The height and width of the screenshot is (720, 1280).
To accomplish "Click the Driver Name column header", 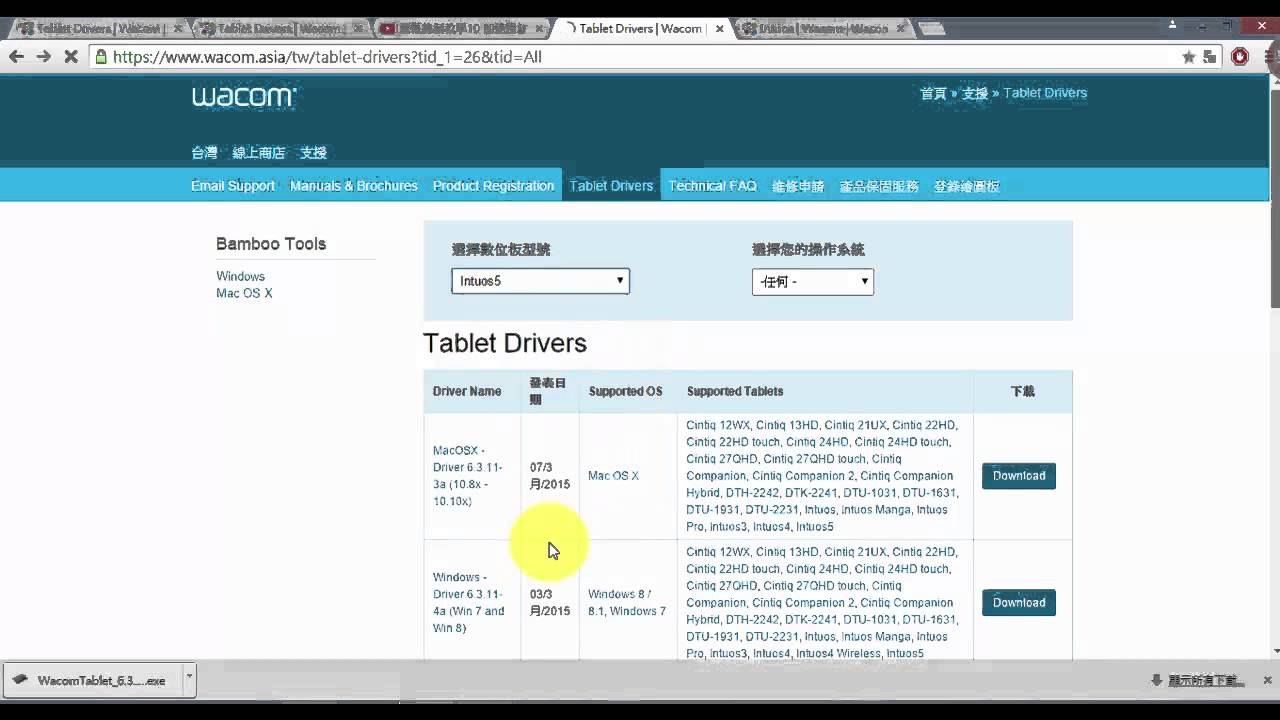I will [467, 392].
